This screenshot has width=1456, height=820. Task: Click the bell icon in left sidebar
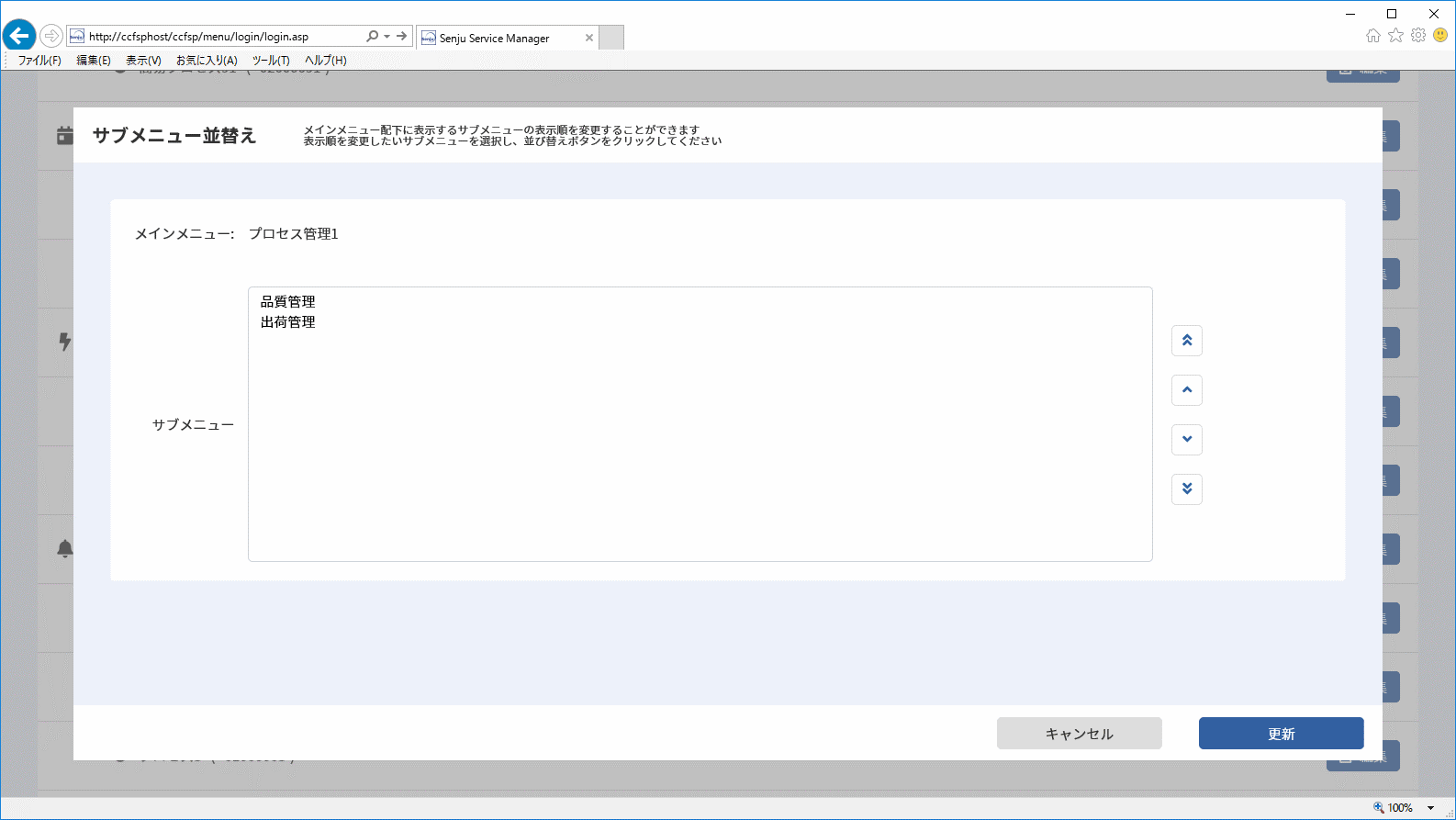[x=65, y=548]
